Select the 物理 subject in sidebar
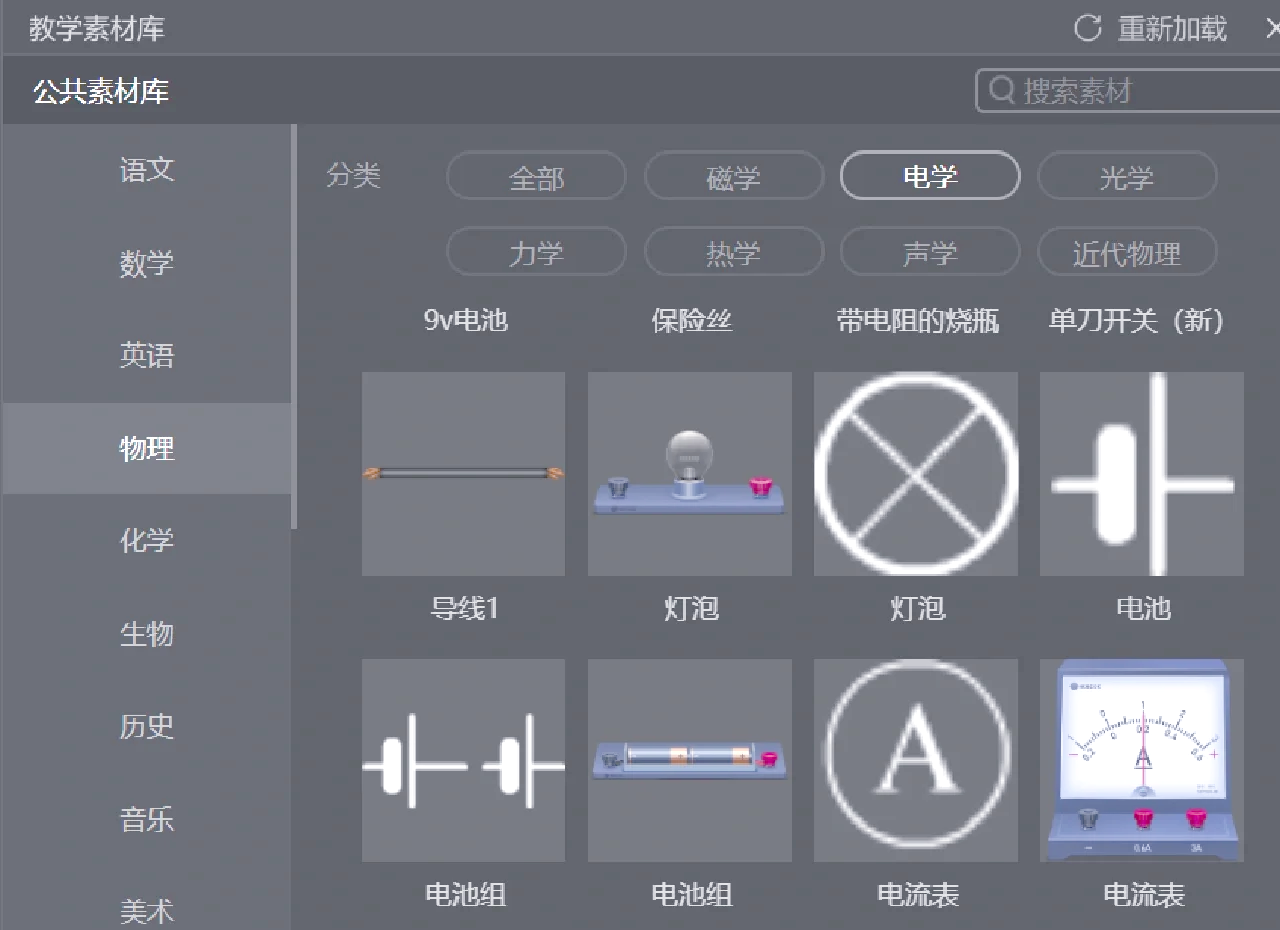1280x930 pixels. coord(147,448)
